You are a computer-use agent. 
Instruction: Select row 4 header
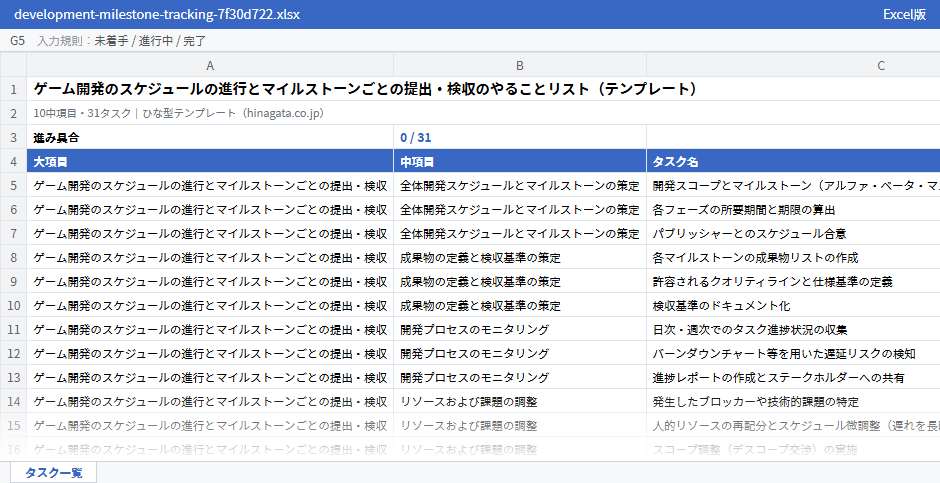pyautogui.click(x=13, y=161)
